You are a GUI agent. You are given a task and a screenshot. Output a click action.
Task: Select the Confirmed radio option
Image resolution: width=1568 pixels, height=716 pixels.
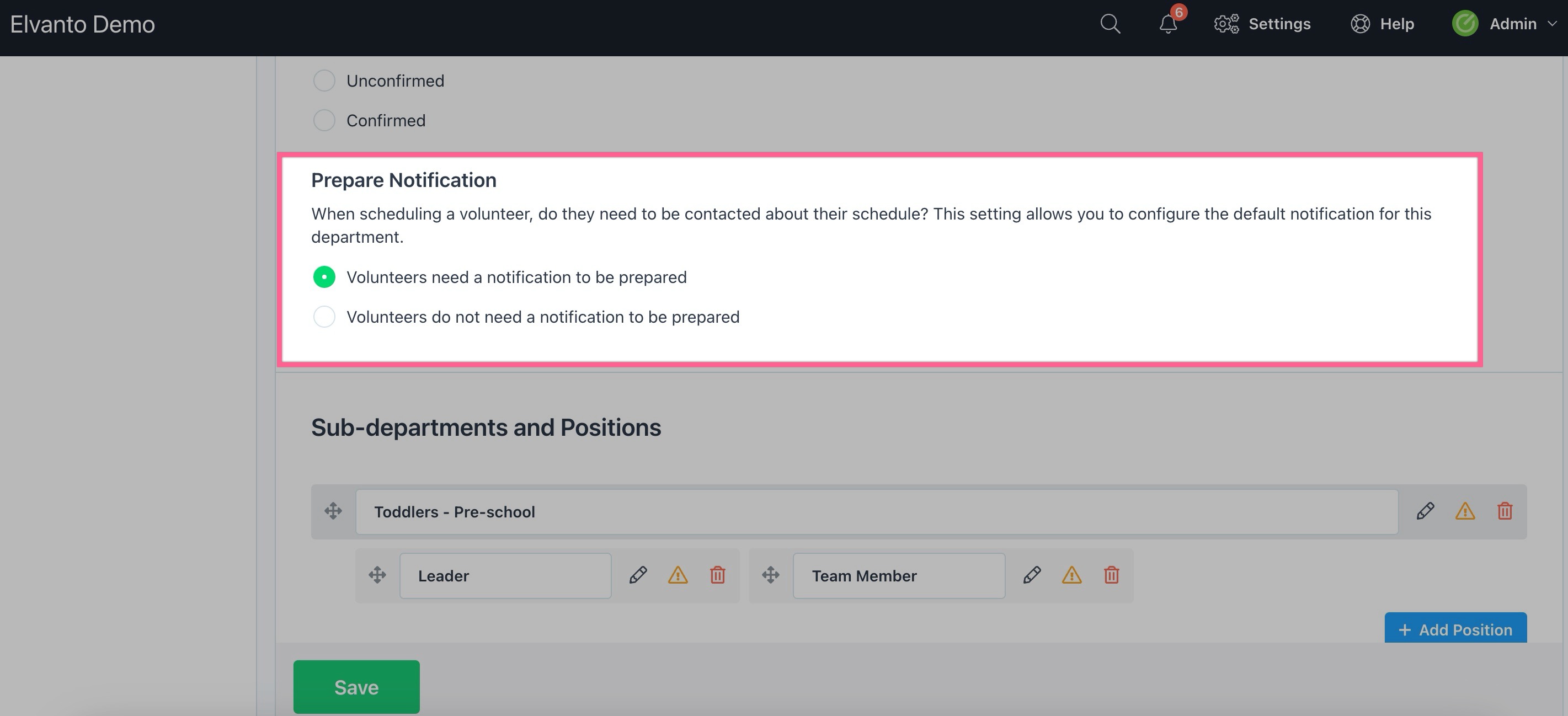324,120
